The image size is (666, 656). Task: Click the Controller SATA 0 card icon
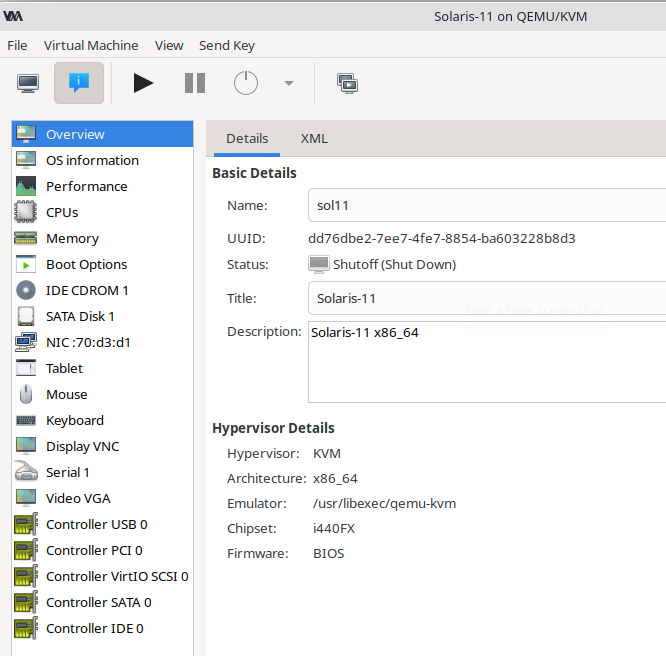point(25,602)
